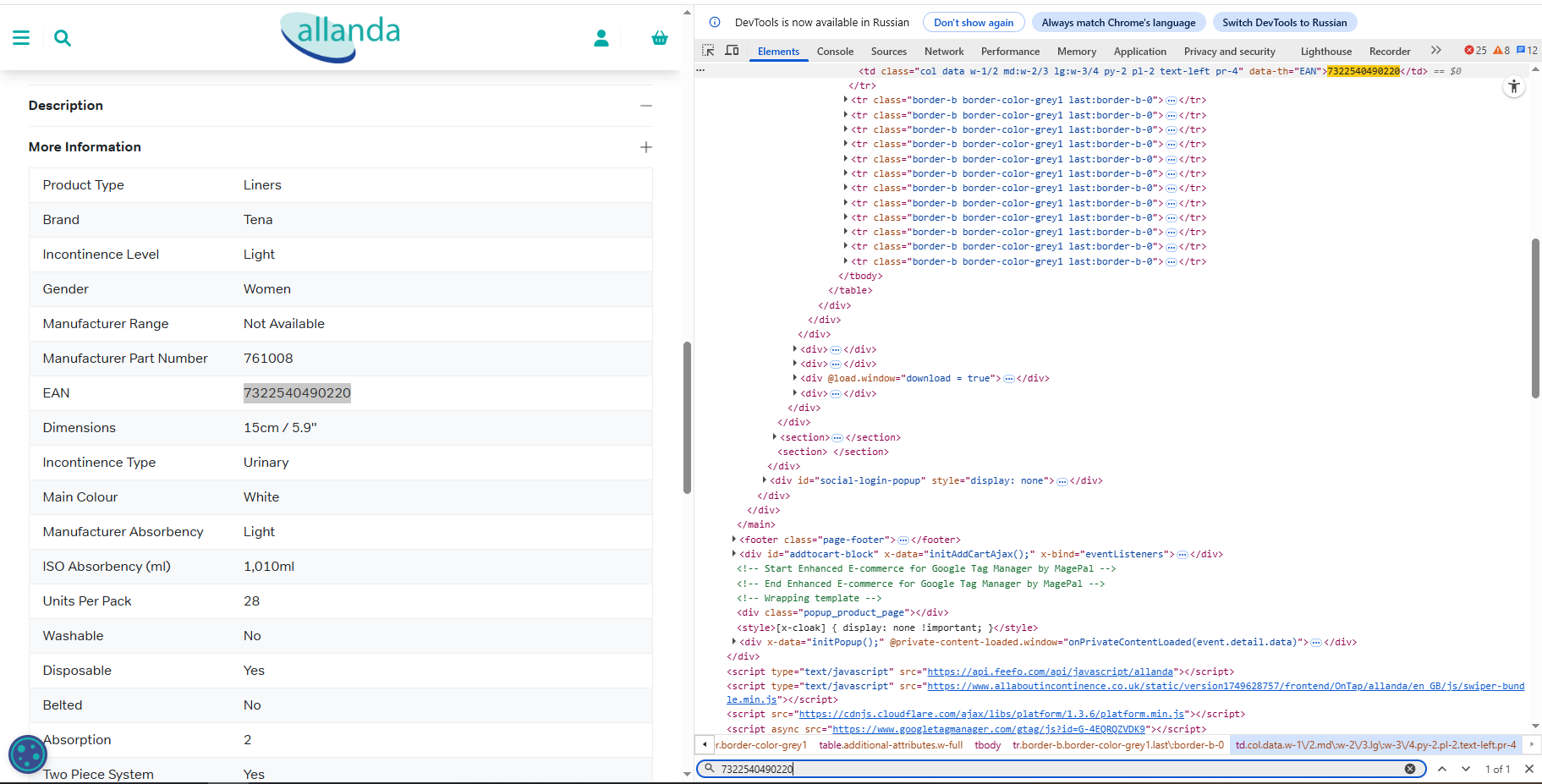Screen dimensions: 1542x784
Task: Expand the social-login-popup div node
Action: 765,480
